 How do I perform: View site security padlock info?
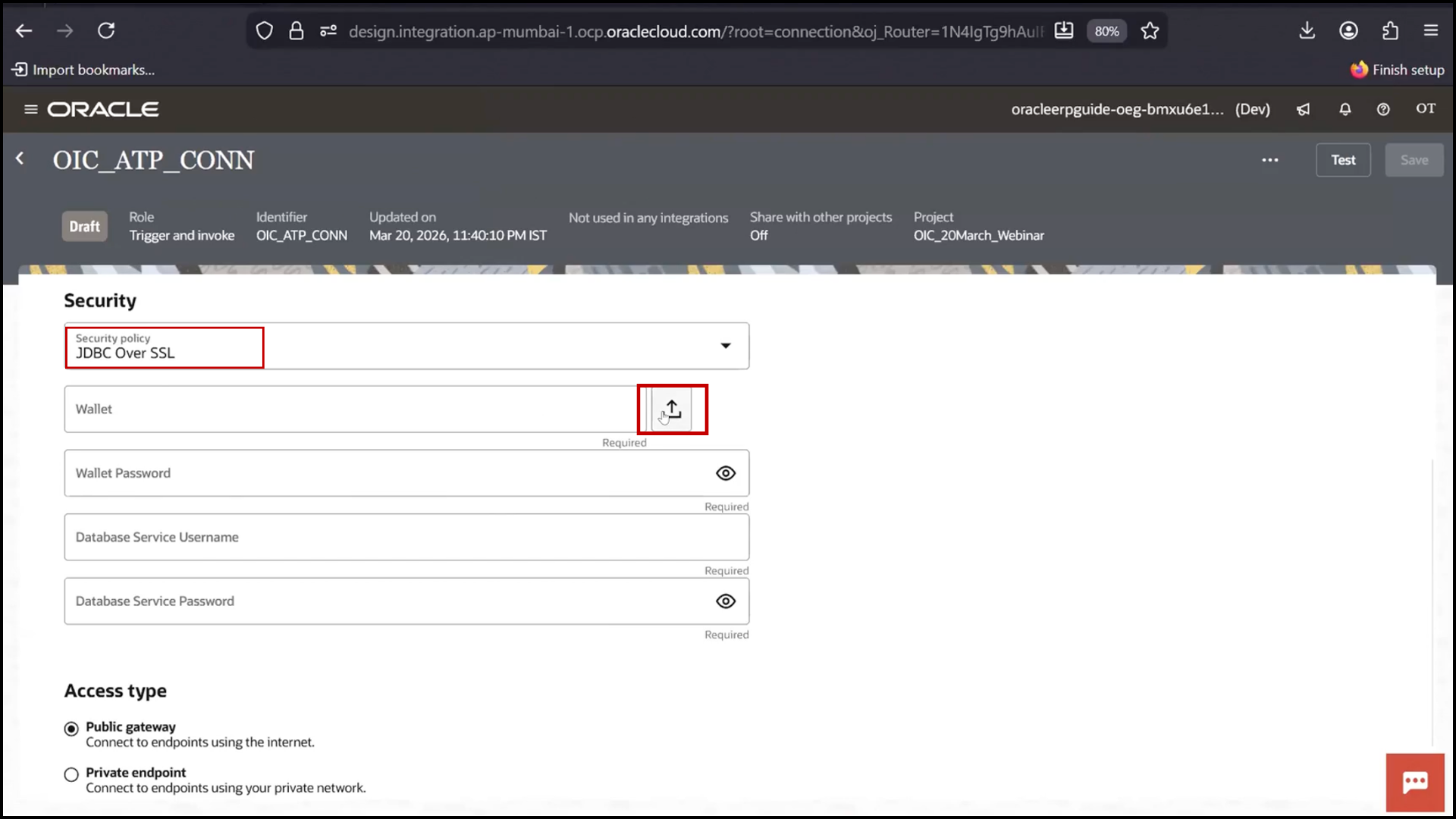click(297, 31)
